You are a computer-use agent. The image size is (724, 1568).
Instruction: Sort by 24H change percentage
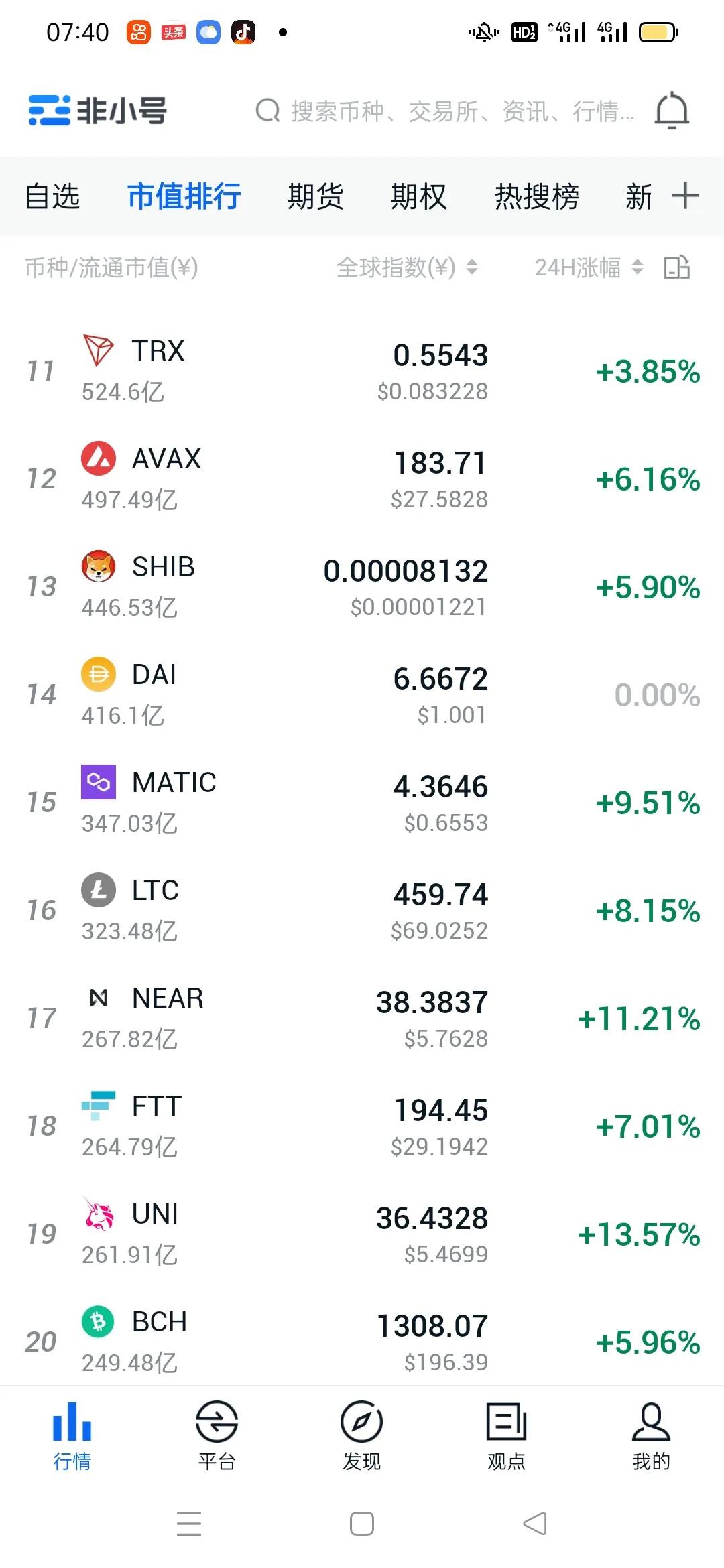588,267
